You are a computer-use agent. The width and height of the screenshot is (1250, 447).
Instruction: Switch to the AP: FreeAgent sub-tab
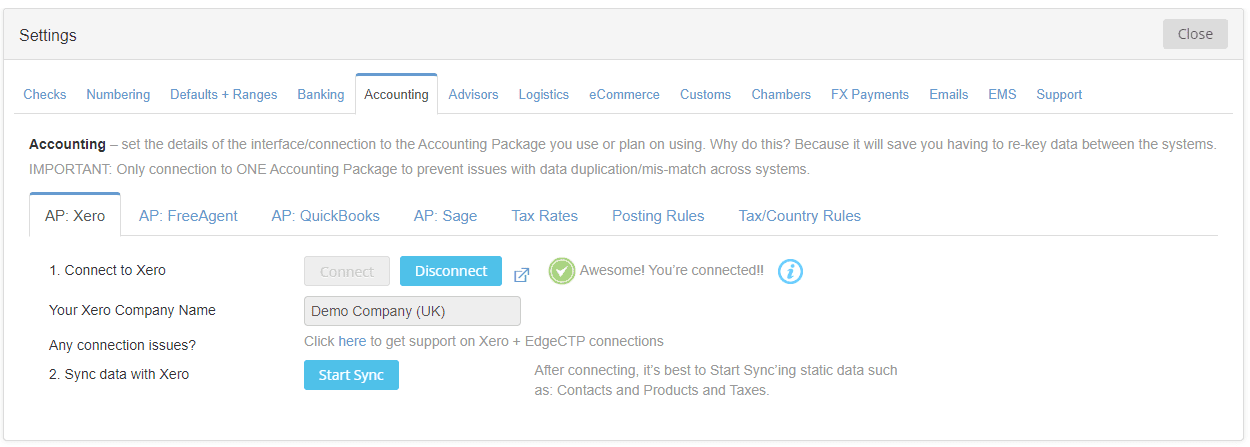point(188,215)
